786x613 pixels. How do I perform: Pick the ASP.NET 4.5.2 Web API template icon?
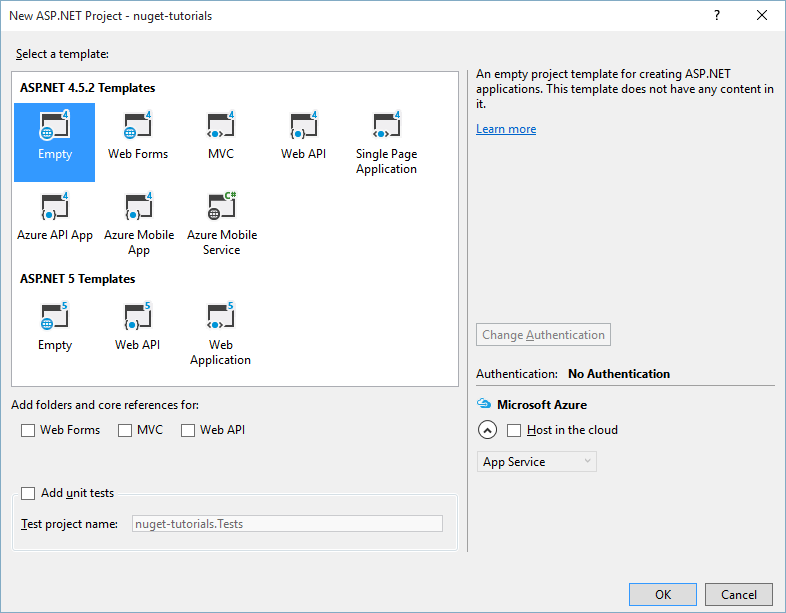pos(304,125)
